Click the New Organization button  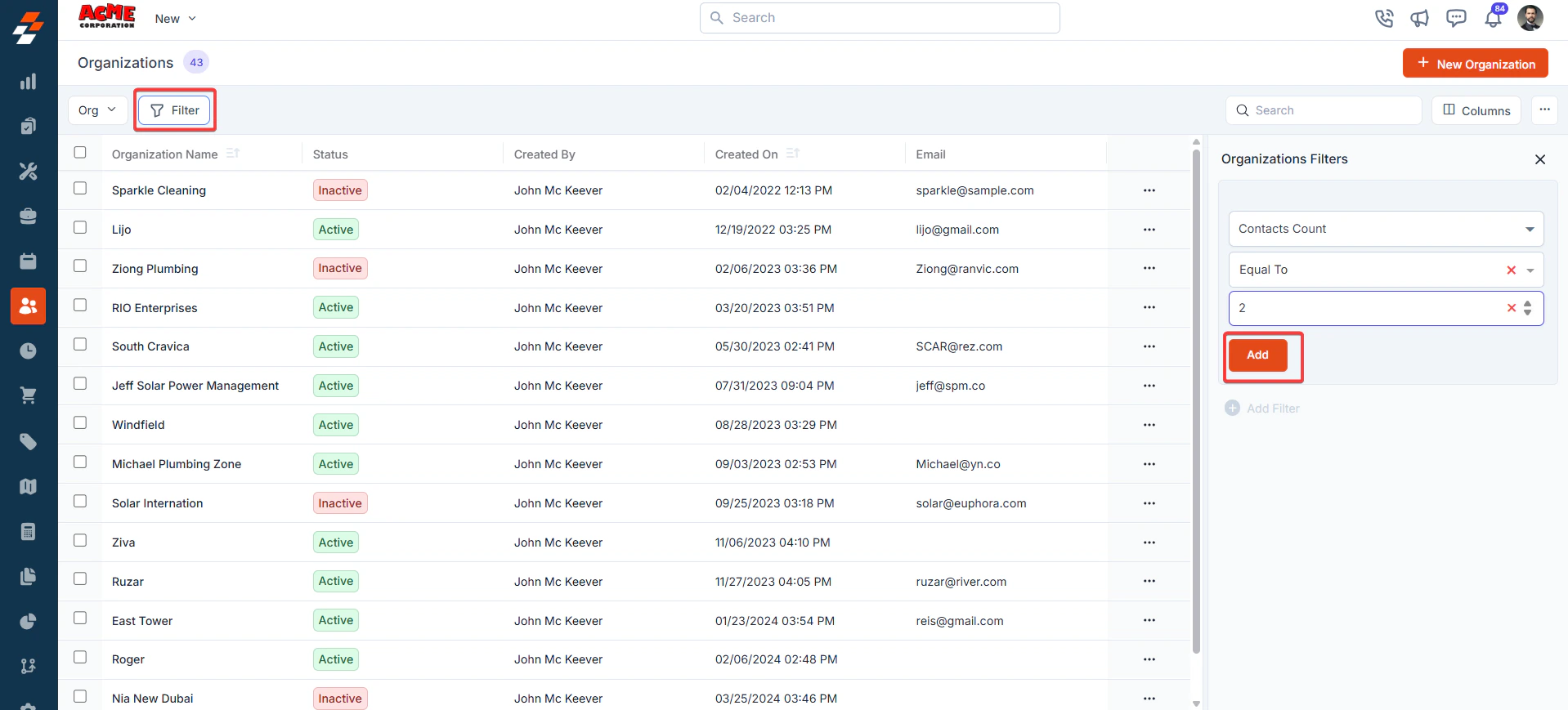(x=1475, y=64)
